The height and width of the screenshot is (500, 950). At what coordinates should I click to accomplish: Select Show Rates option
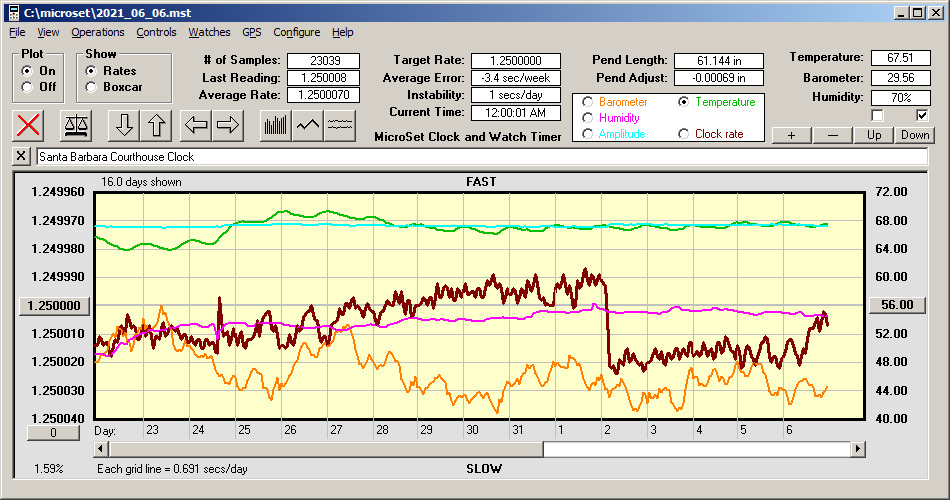point(91,71)
